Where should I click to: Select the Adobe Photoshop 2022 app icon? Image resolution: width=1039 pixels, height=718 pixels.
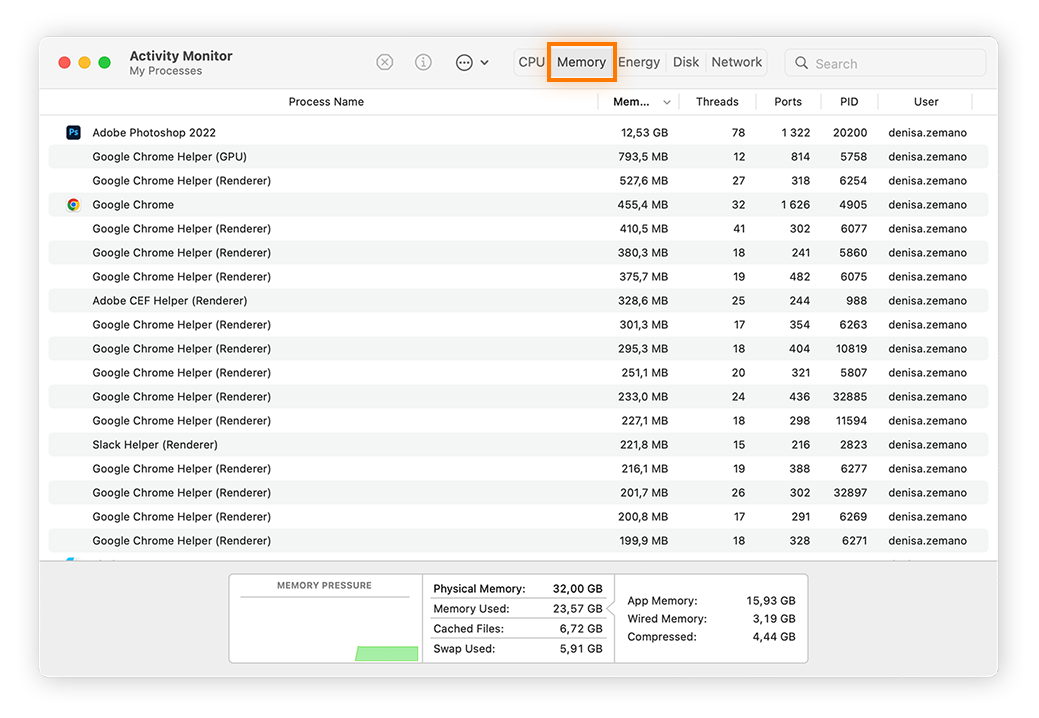[73, 131]
